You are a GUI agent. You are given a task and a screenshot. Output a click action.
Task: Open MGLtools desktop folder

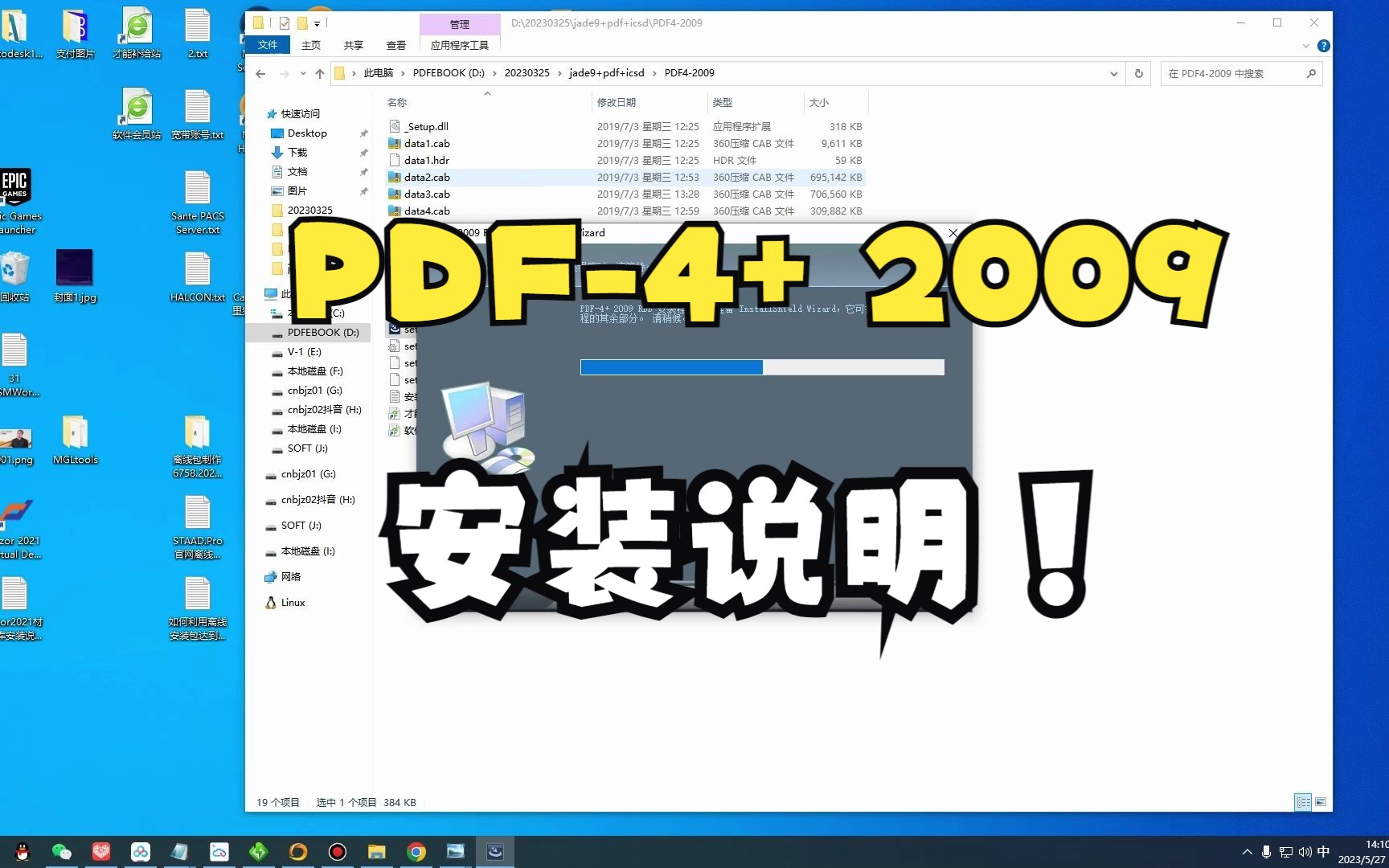[75, 440]
